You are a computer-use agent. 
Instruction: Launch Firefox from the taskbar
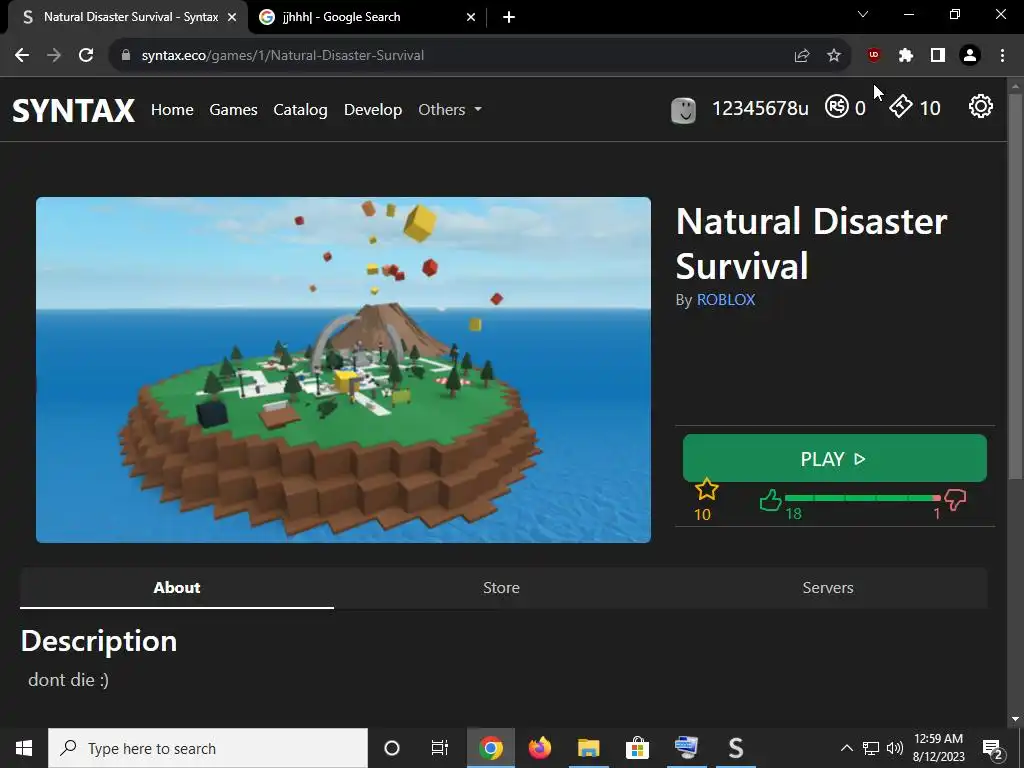(x=539, y=748)
